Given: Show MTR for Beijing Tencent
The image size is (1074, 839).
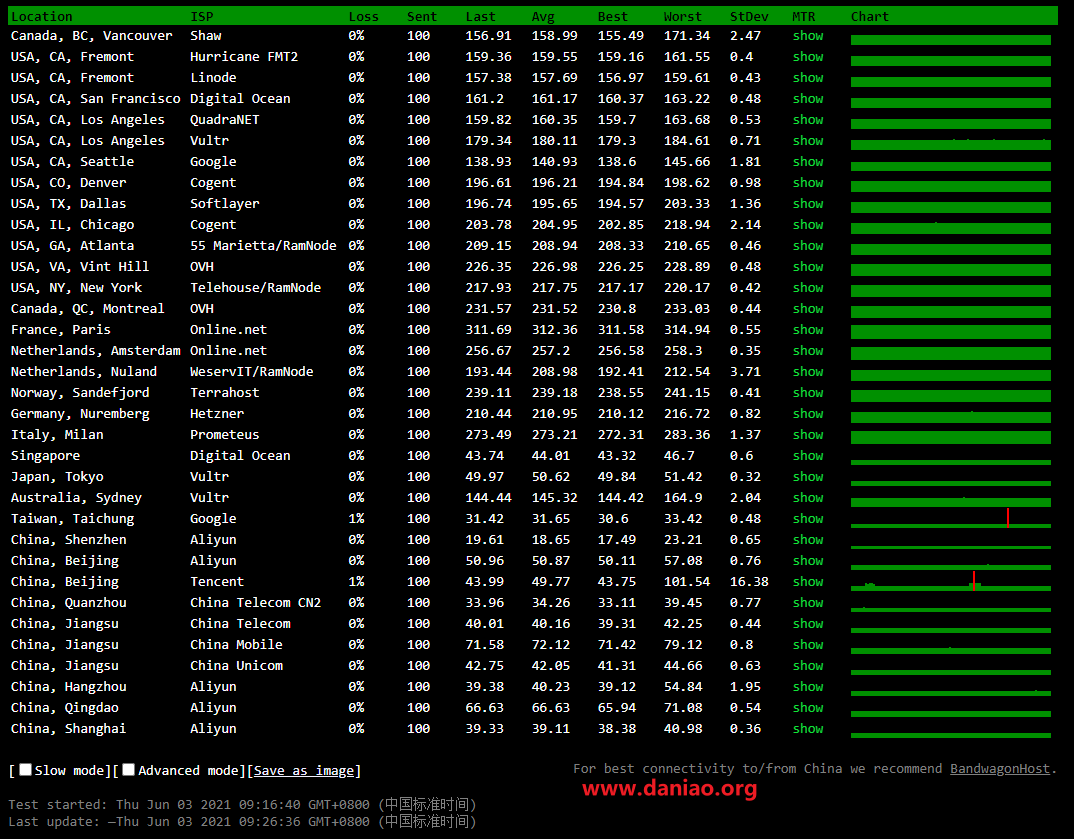Looking at the screenshot, I should 808,581.
